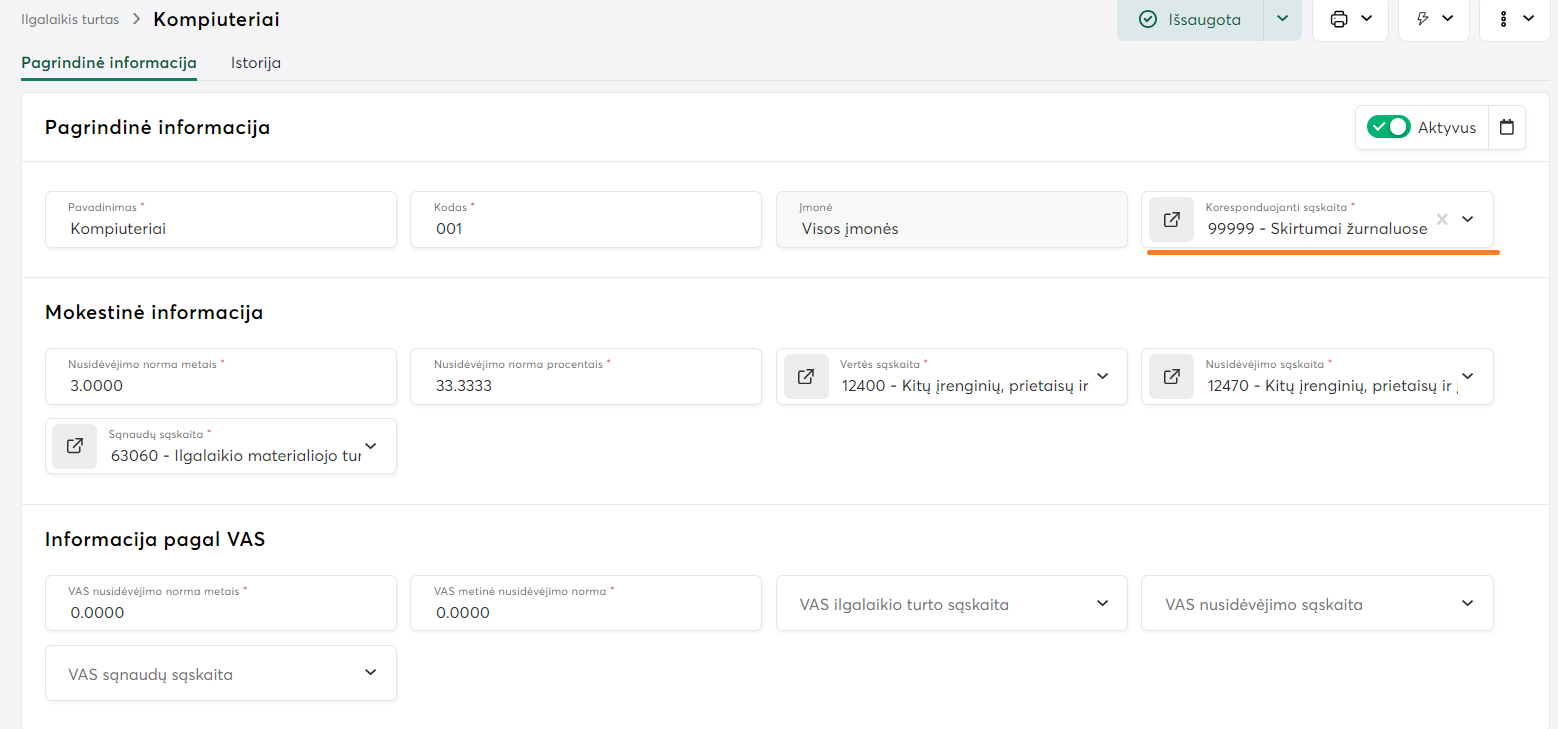Open the arrow next to Išsaugota button
The width and height of the screenshot is (1558, 729).
pyautogui.click(x=1282, y=19)
